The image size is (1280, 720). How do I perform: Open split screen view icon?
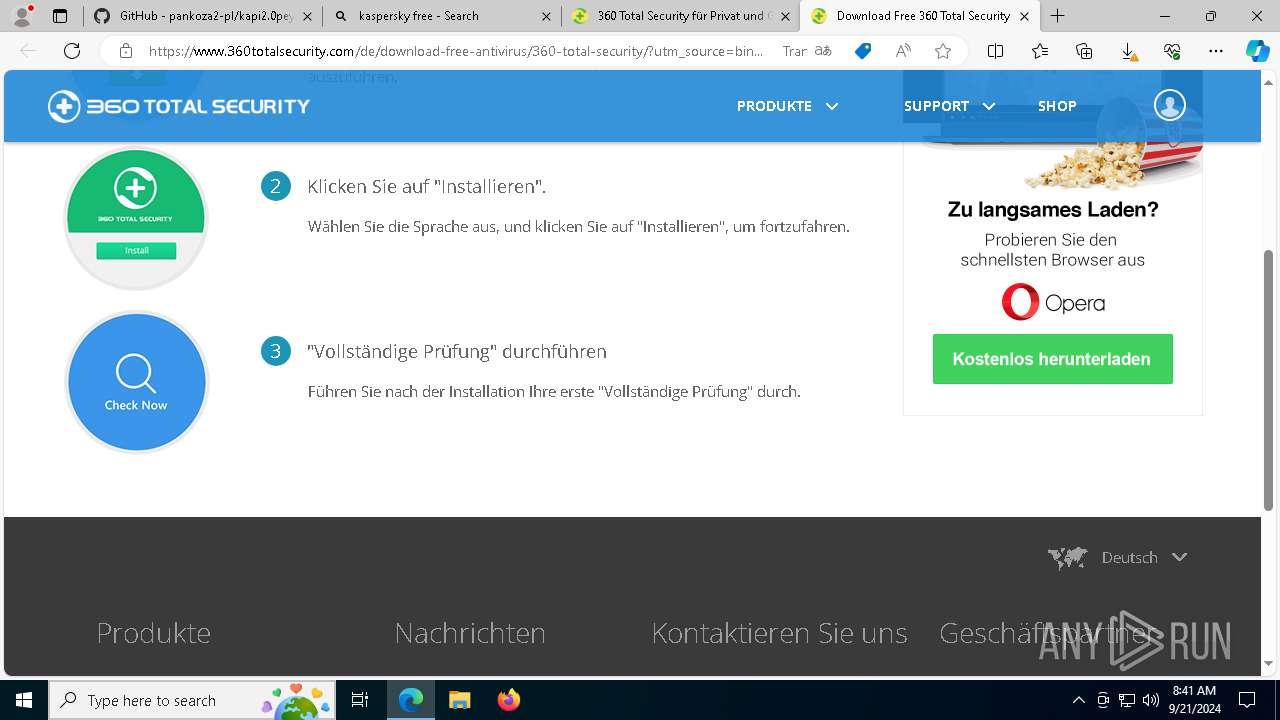coord(996,51)
